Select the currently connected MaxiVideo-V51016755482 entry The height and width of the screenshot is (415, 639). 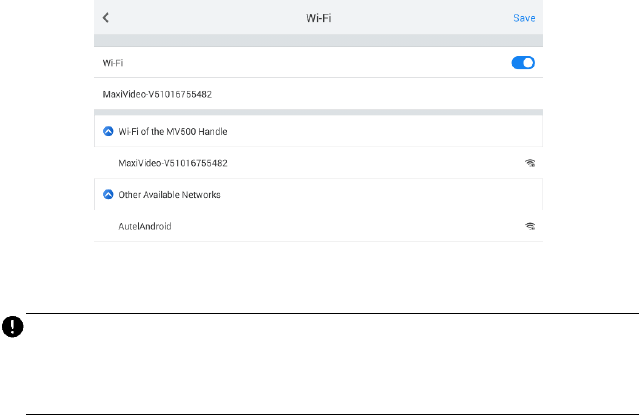point(158,94)
